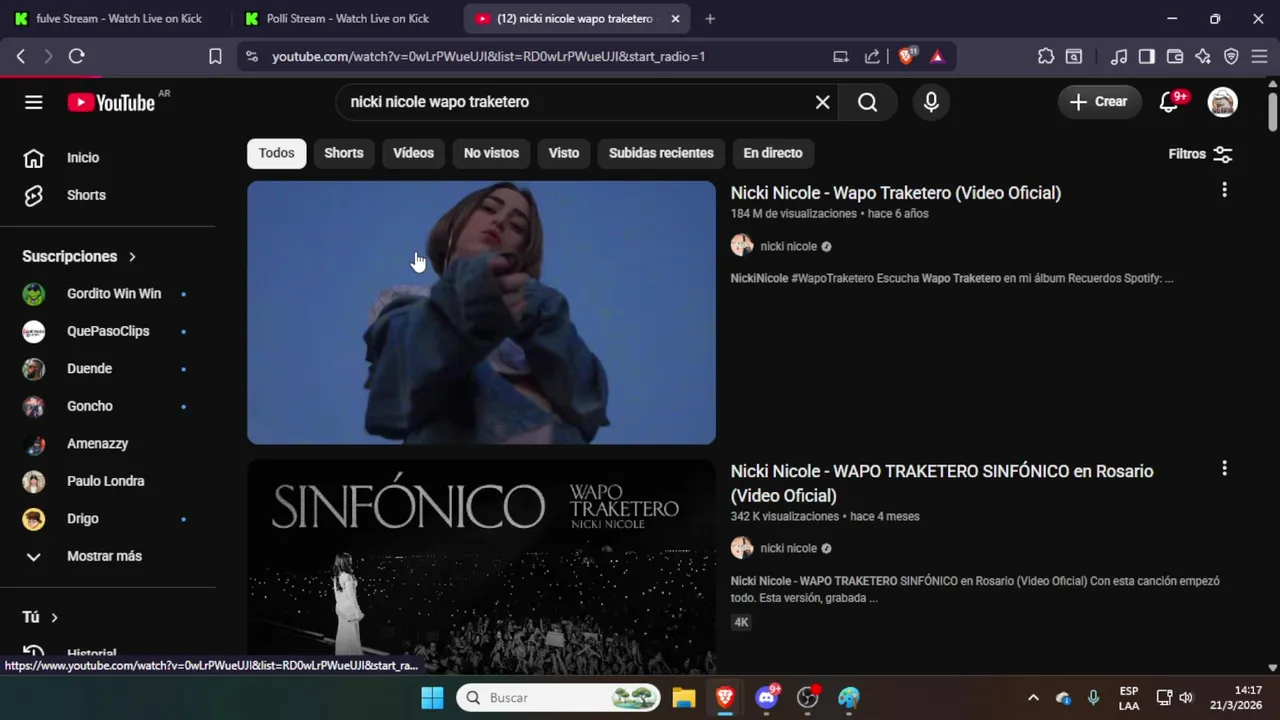This screenshot has width=1280, height=720.
Task: Open options menu for WAPO TRAKETERO SINFÓNICO video
Action: pyautogui.click(x=1224, y=468)
